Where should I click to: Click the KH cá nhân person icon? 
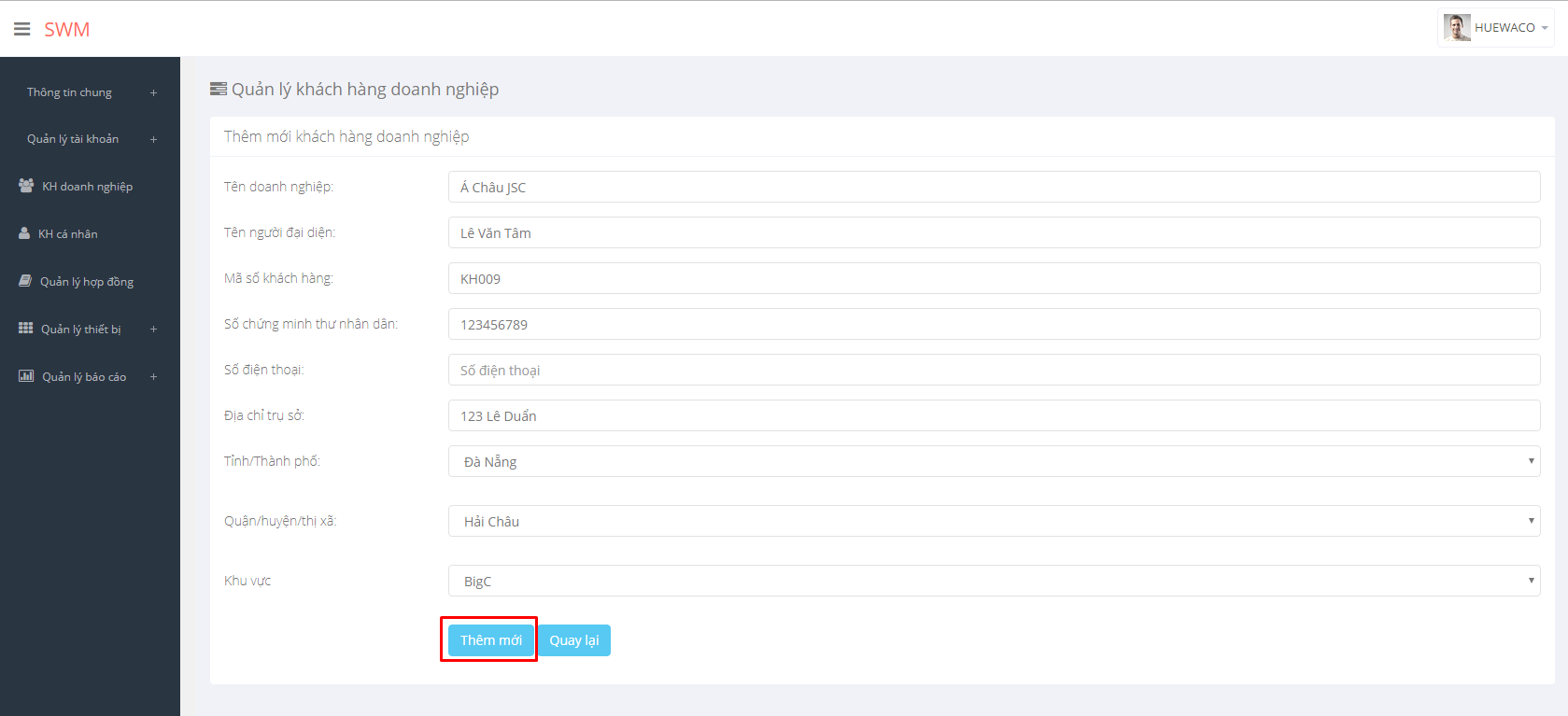(24, 233)
